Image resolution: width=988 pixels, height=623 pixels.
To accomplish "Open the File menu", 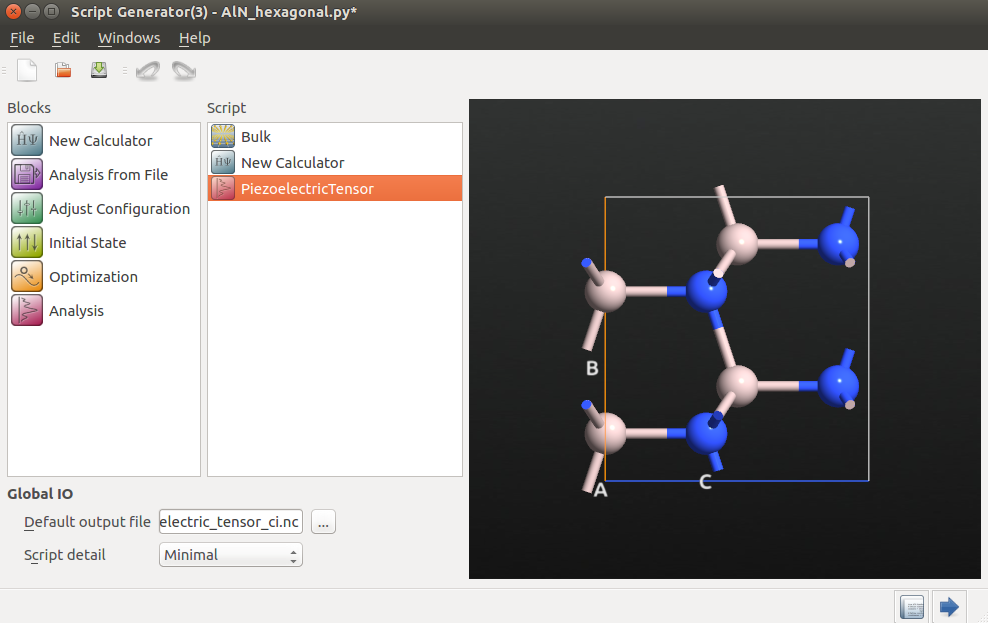I will [22, 38].
